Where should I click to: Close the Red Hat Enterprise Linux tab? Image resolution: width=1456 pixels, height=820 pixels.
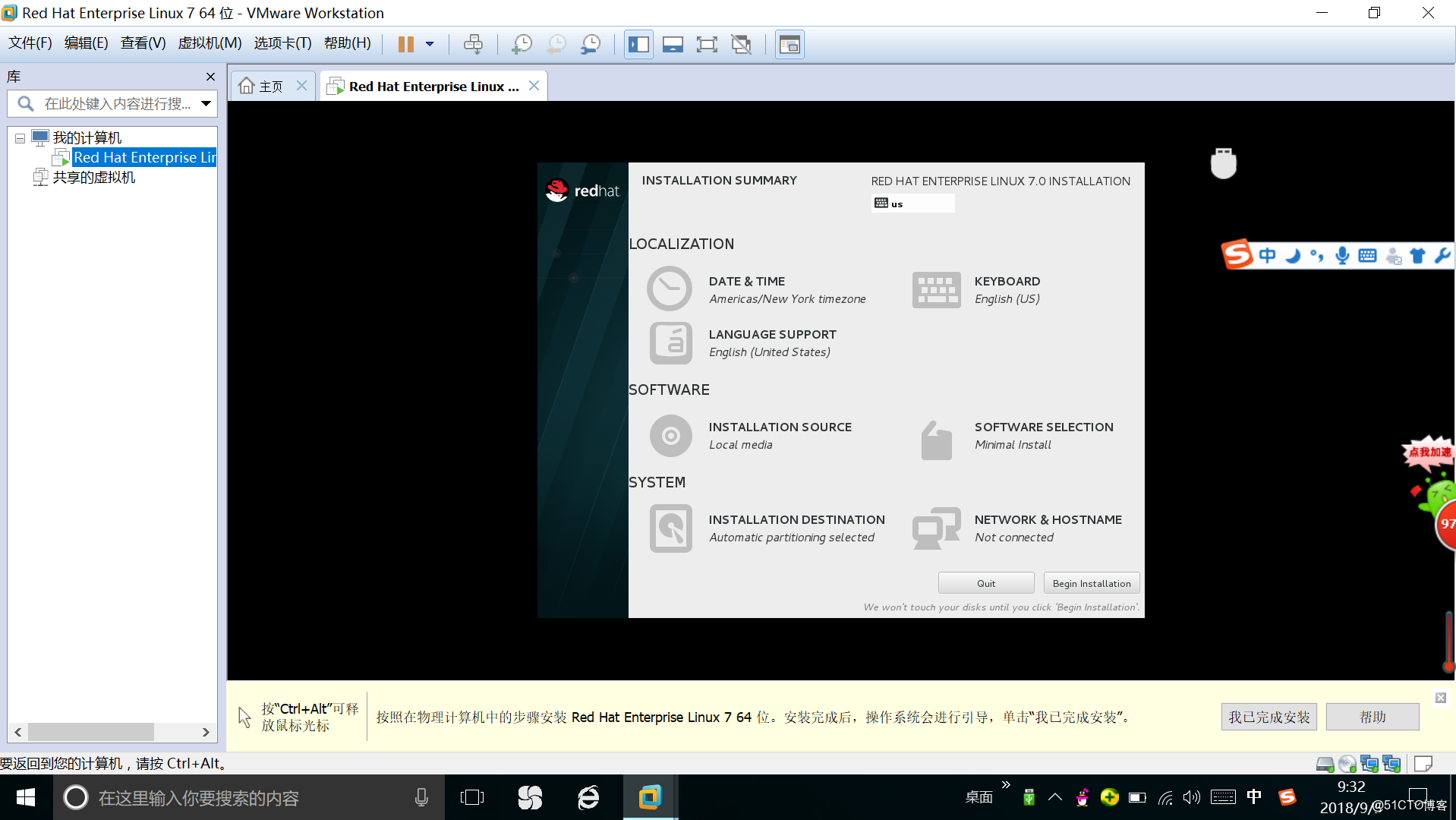pos(534,86)
